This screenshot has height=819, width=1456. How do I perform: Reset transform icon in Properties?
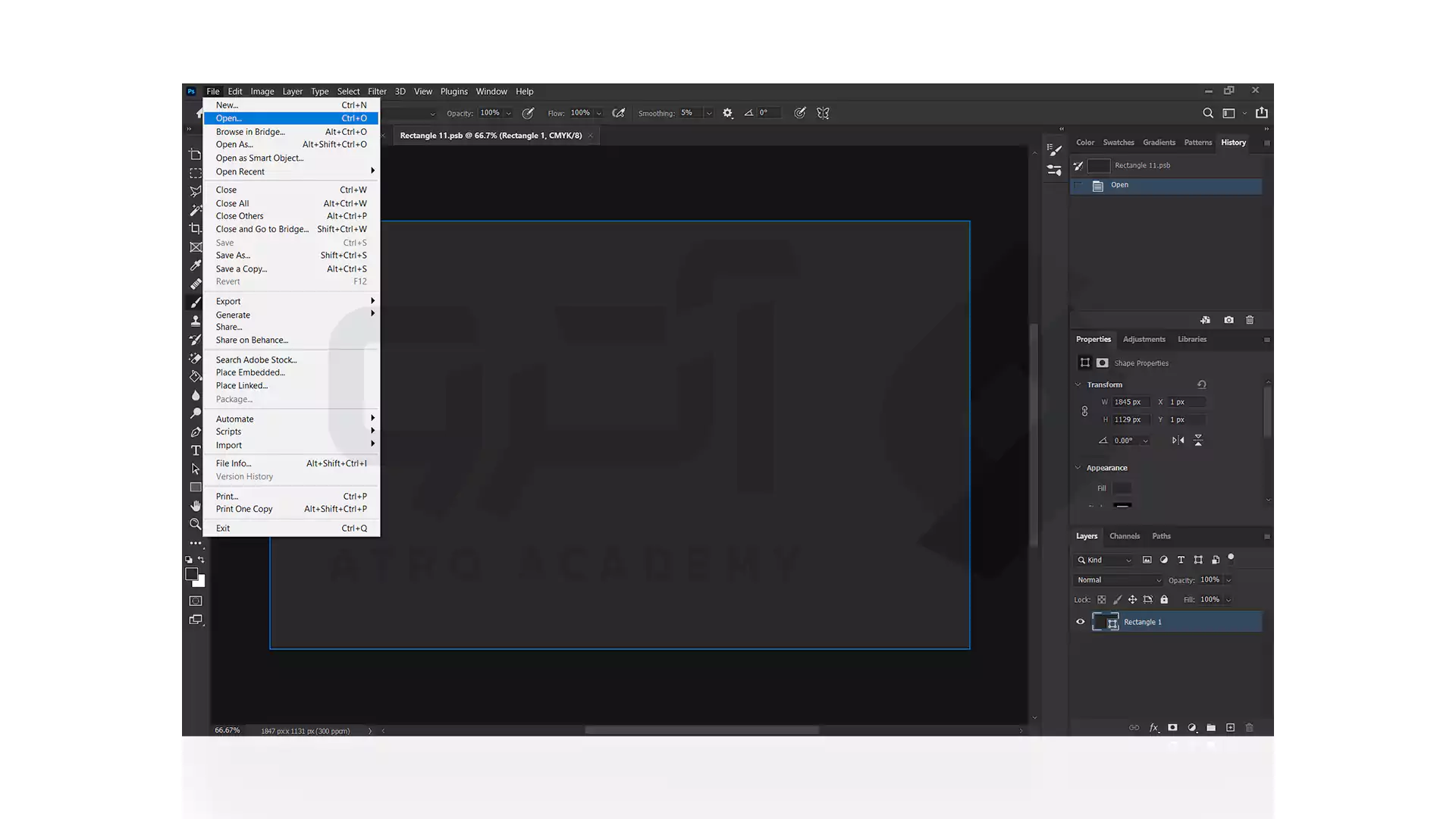point(1201,384)
